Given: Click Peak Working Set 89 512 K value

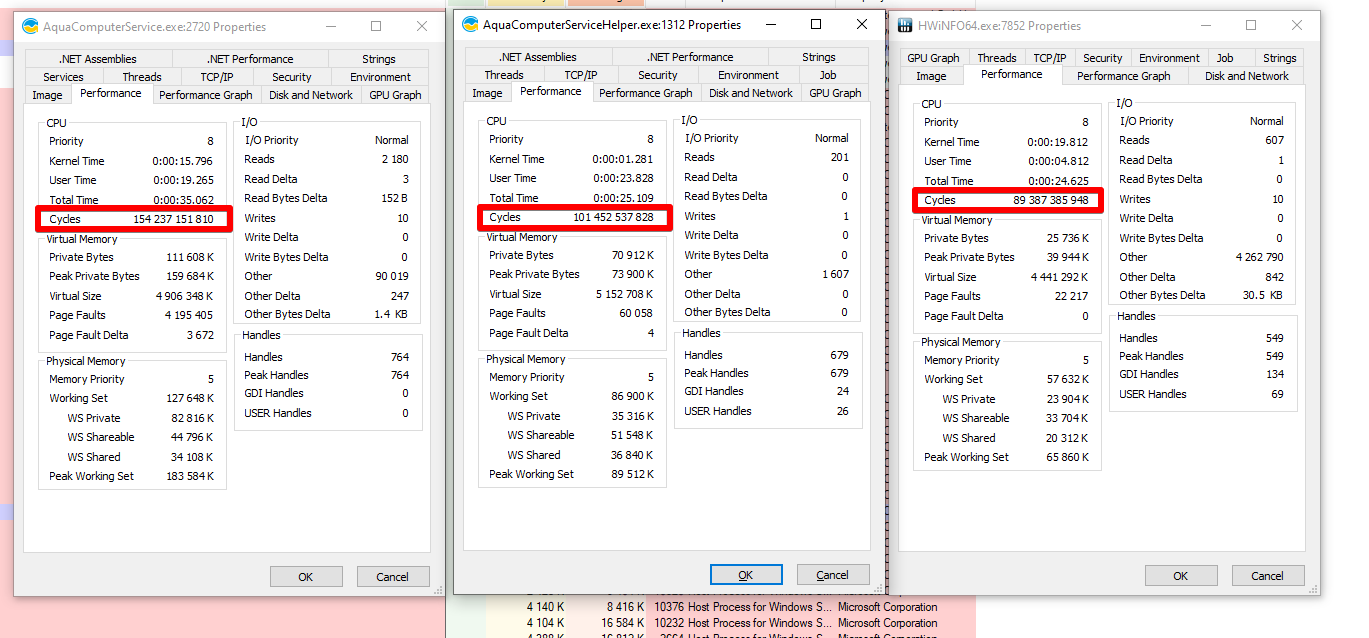Looking at the screenshot, I should (x=633, y=474).
